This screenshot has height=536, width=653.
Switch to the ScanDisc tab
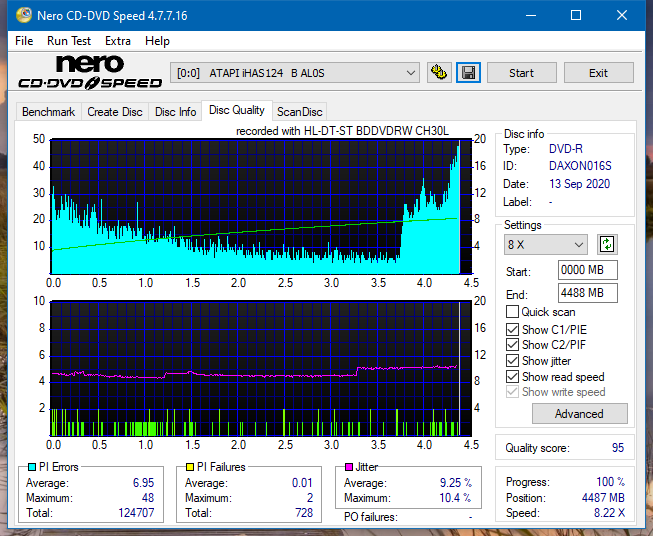pos(300,112)
